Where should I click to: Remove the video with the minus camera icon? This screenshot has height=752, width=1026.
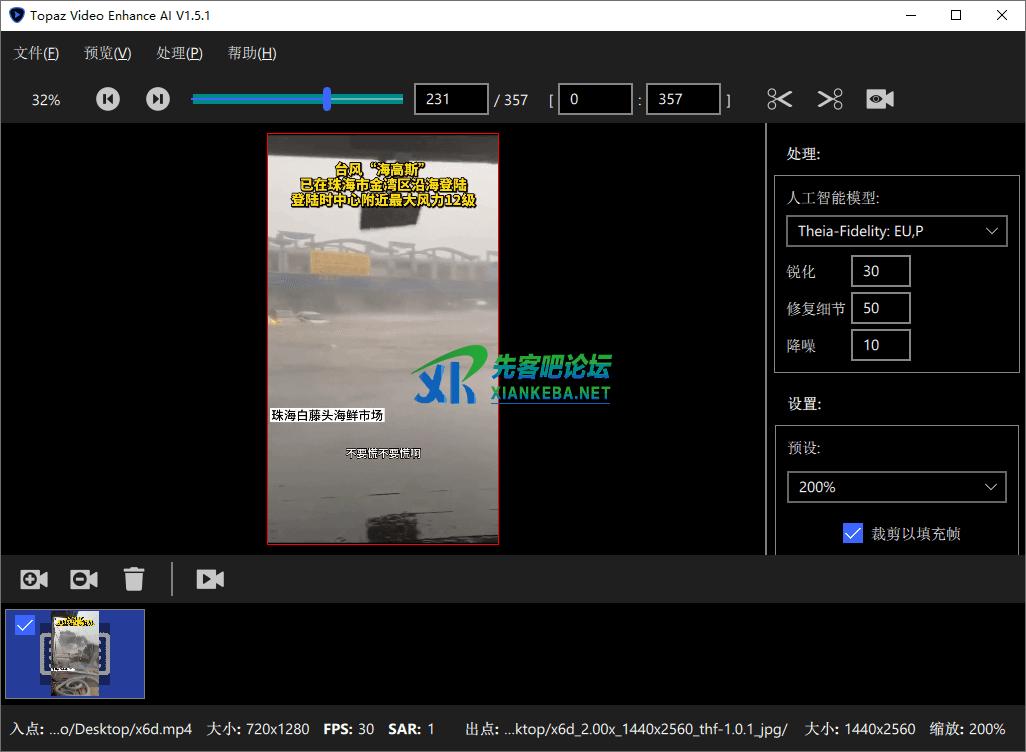click(84, 579)
